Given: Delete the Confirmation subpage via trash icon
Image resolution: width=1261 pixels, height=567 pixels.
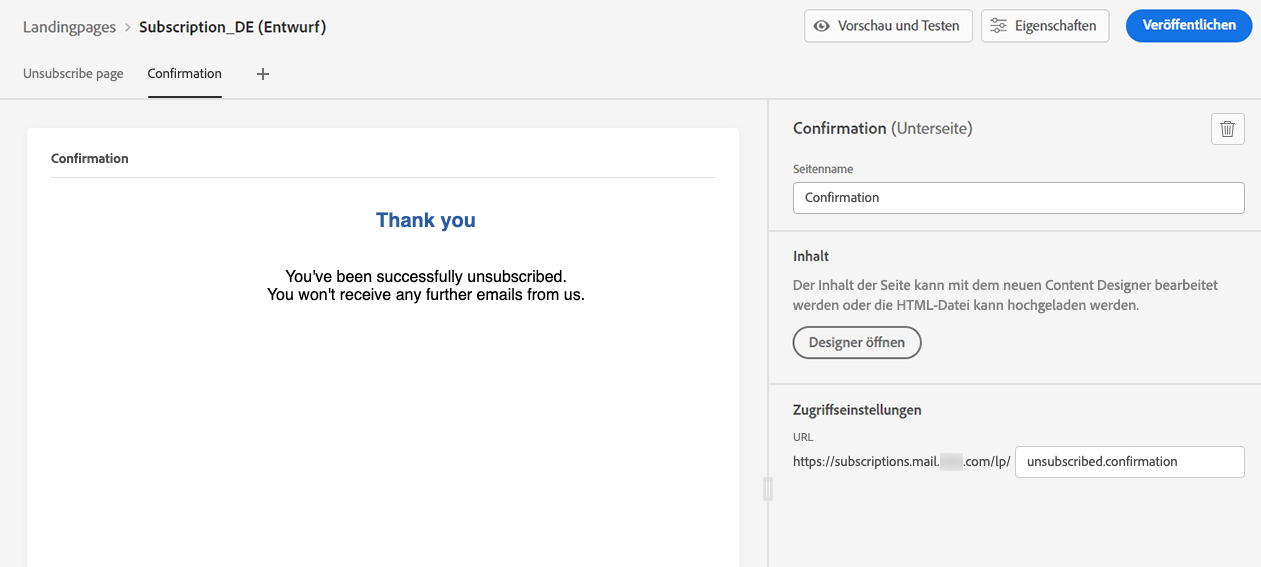Looking at the screenshot, I should pos(1228,129).
